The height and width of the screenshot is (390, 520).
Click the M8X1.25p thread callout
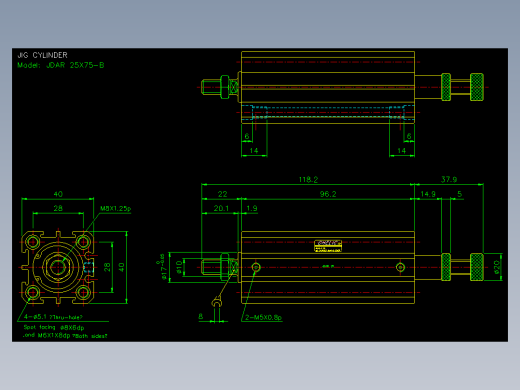115,209
